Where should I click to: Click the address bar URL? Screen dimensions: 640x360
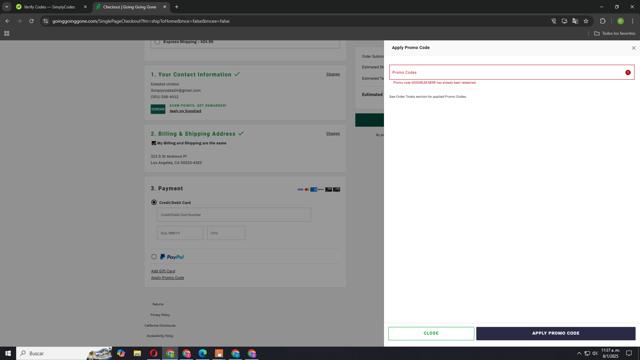(141, 21)
